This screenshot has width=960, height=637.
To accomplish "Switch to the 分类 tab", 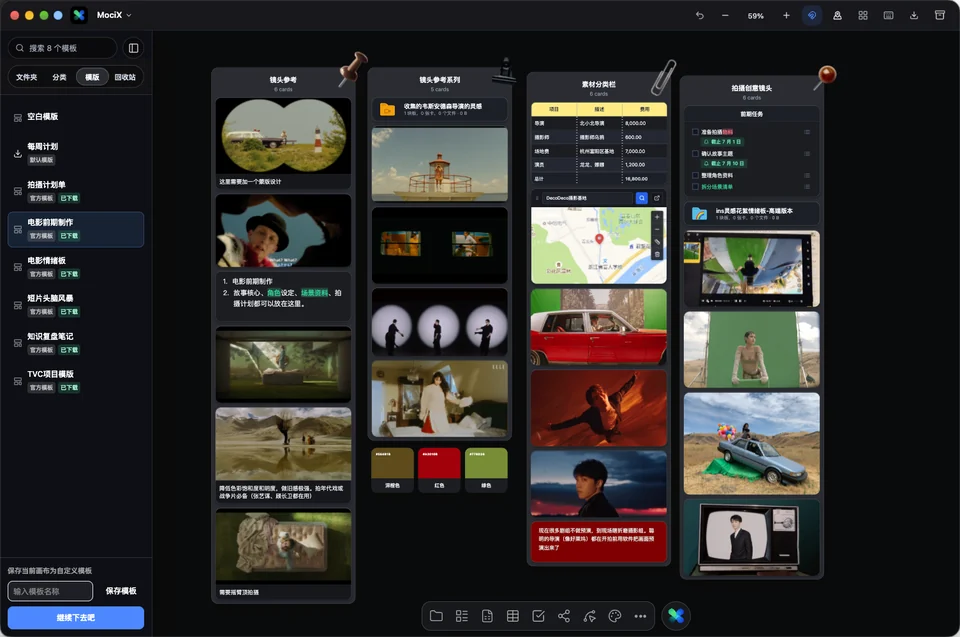I will click(x=59, y=77).
